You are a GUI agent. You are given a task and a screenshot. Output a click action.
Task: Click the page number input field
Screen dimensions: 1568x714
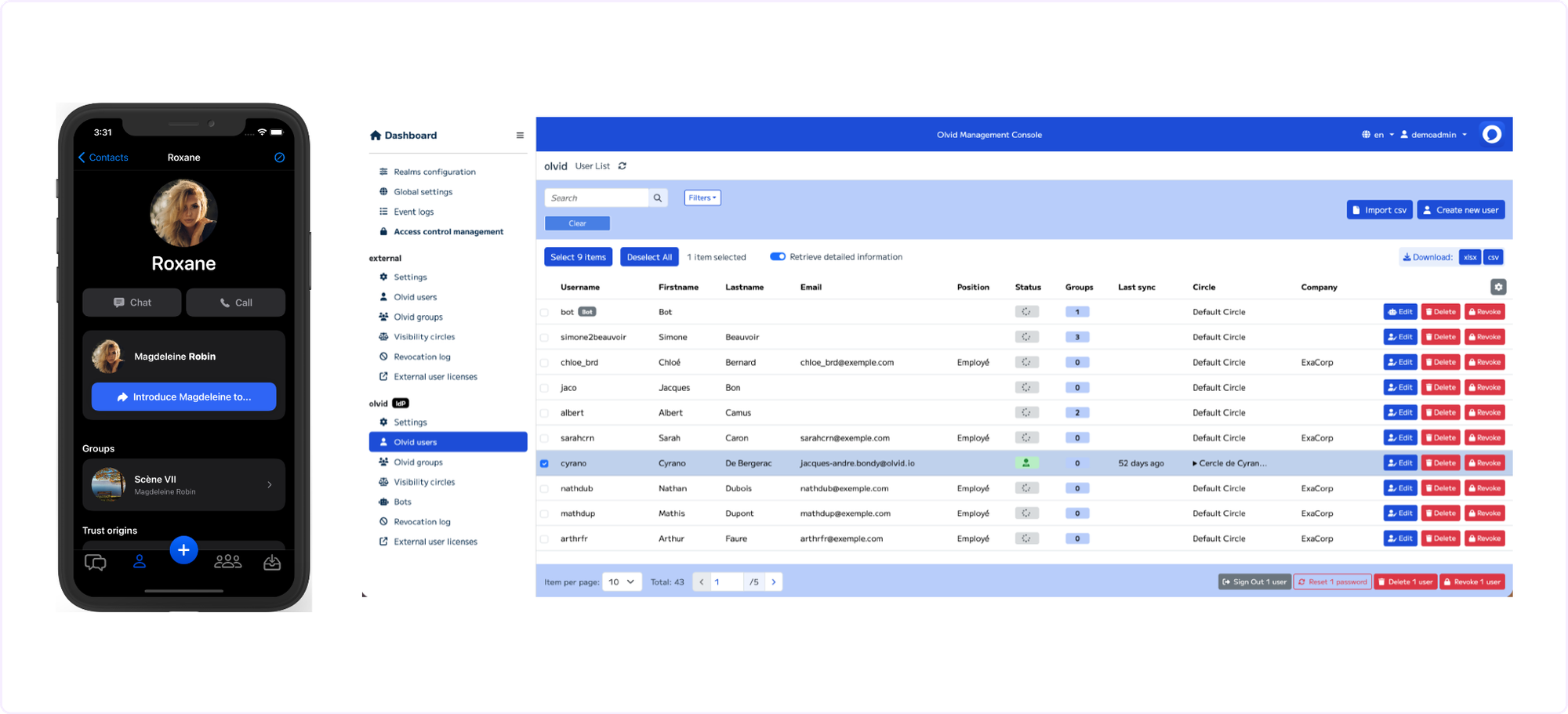(x=727, y=582)
